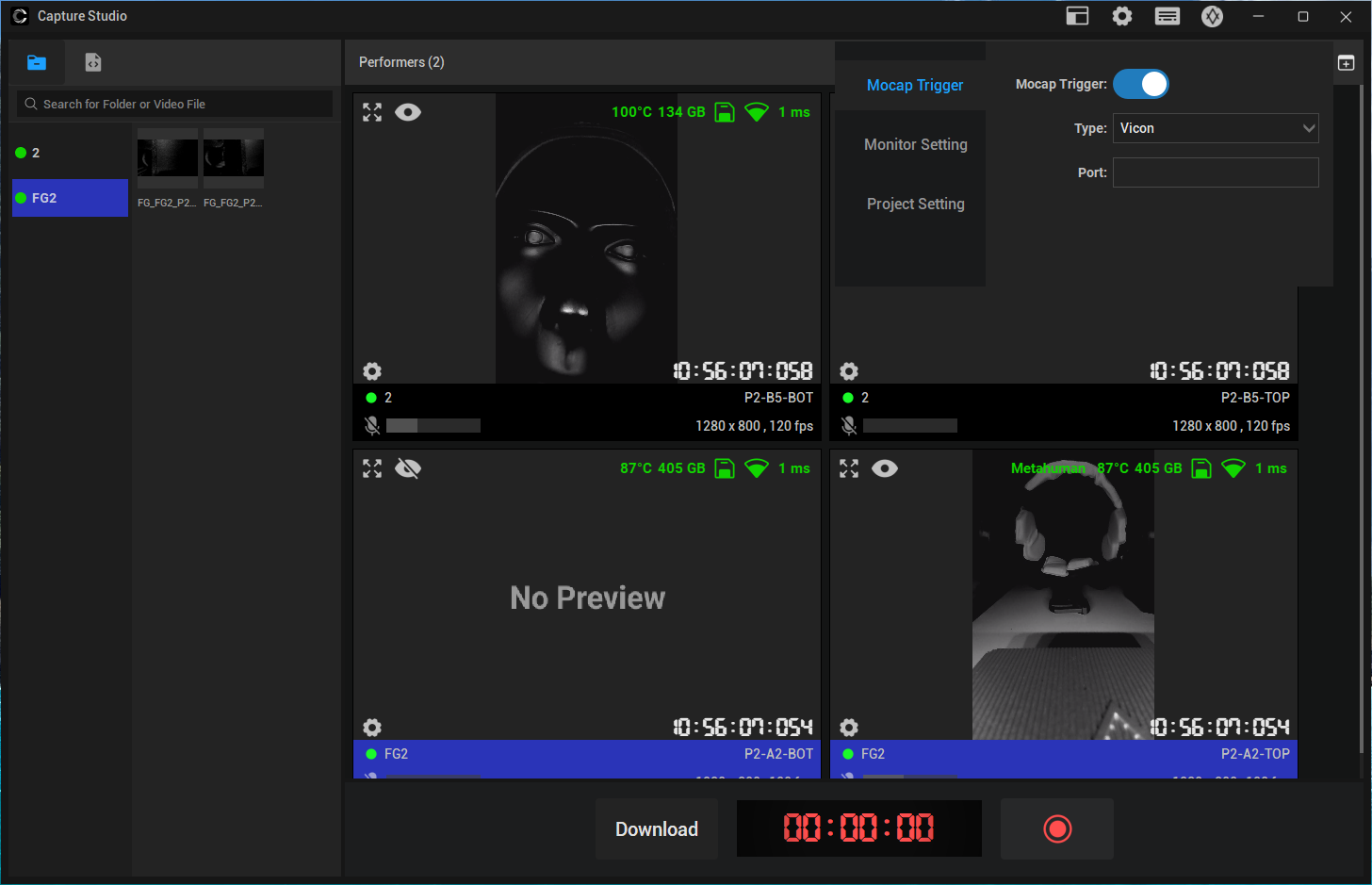Hide preview for P2-A2-TOP camera
This screenshot has height=885, width=1372.
(x=885, y=468)
